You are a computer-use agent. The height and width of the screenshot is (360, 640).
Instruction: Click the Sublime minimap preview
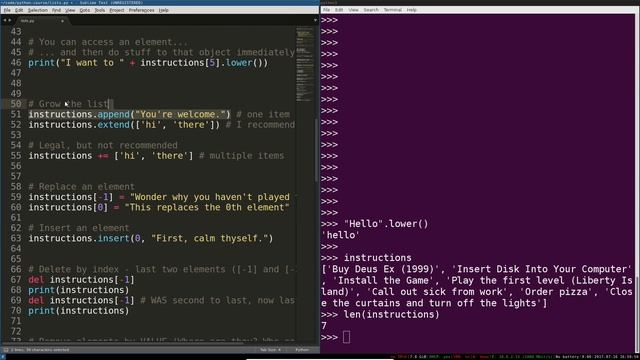click(x=305, y=64)
